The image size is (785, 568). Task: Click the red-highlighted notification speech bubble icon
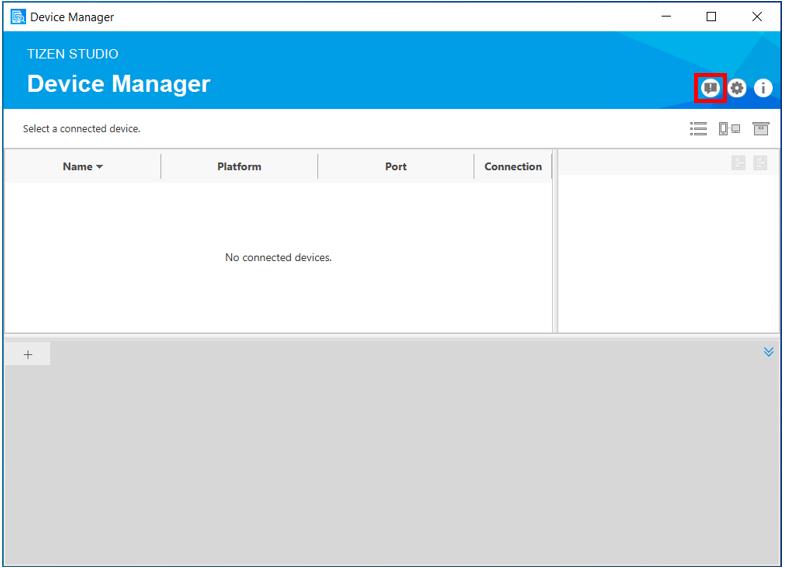[710, 88]
